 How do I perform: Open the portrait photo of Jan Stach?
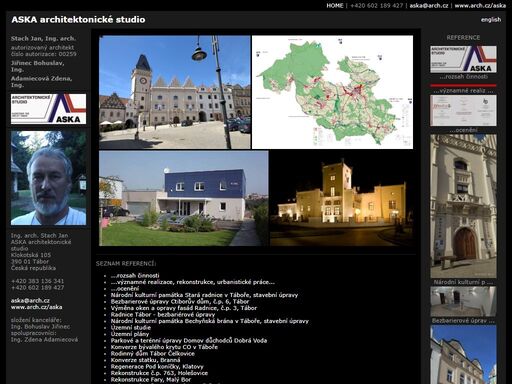[48, 178]
